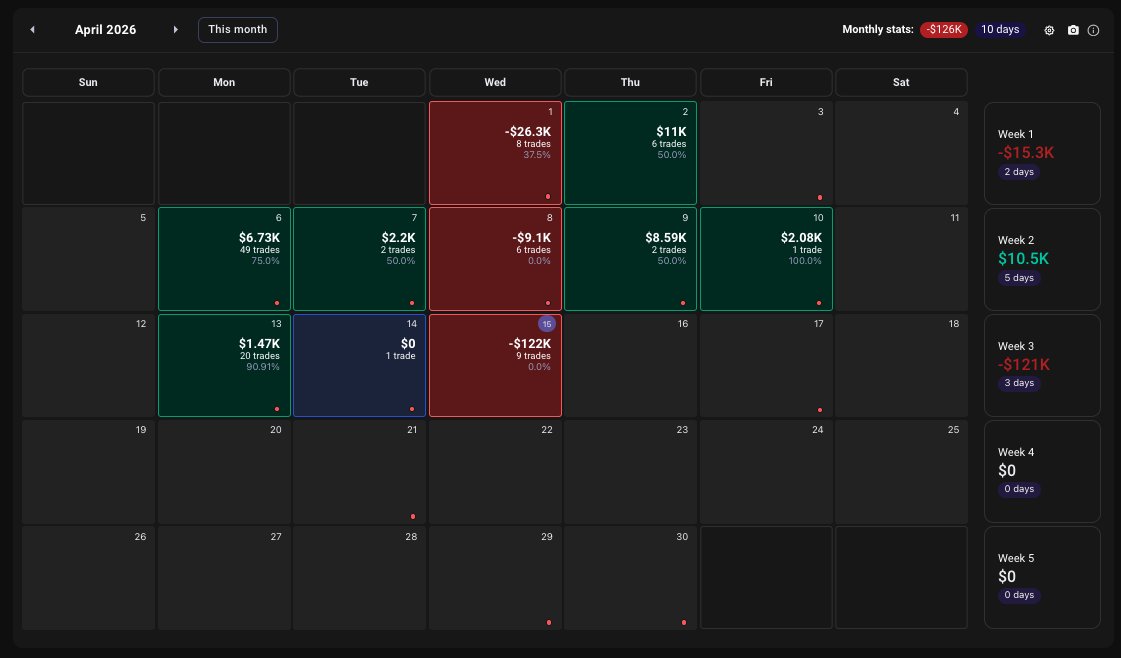Select the Sat column header
This screenshot has width=1121, height=658.
pos(901,82)
